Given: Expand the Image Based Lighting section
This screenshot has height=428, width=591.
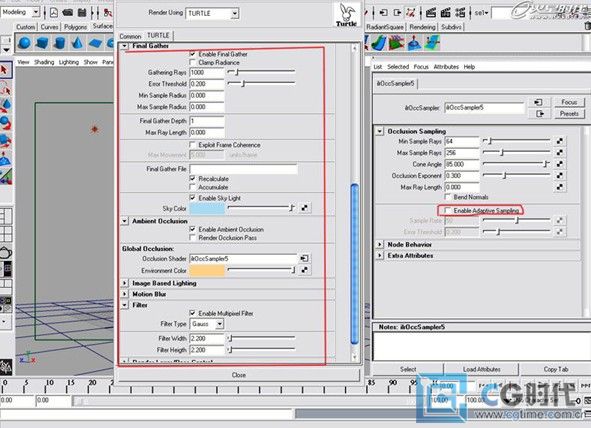Looking at the screenshot, I should 124,283.
